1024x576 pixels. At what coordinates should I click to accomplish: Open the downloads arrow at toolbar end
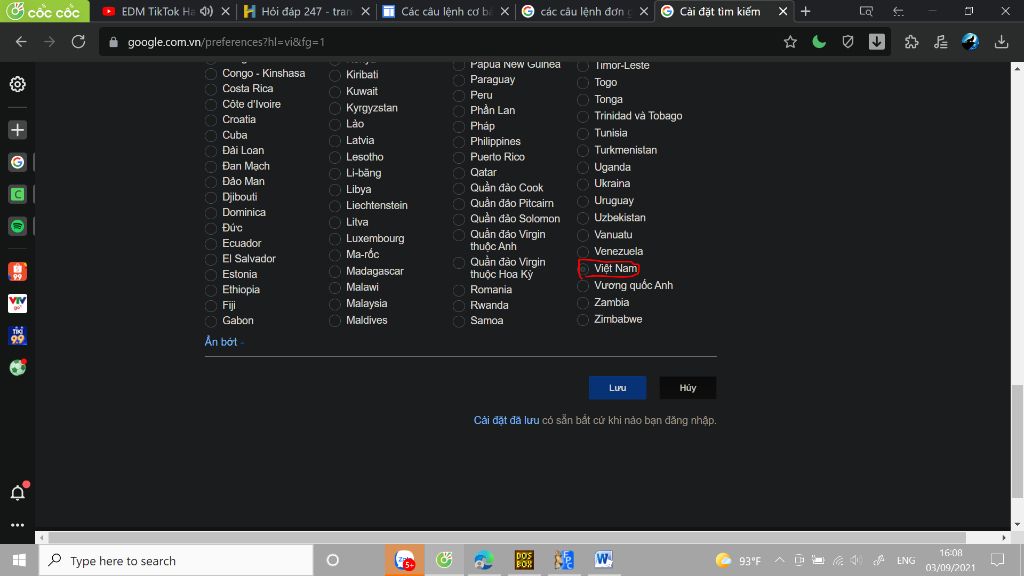tap(1001, 42)
